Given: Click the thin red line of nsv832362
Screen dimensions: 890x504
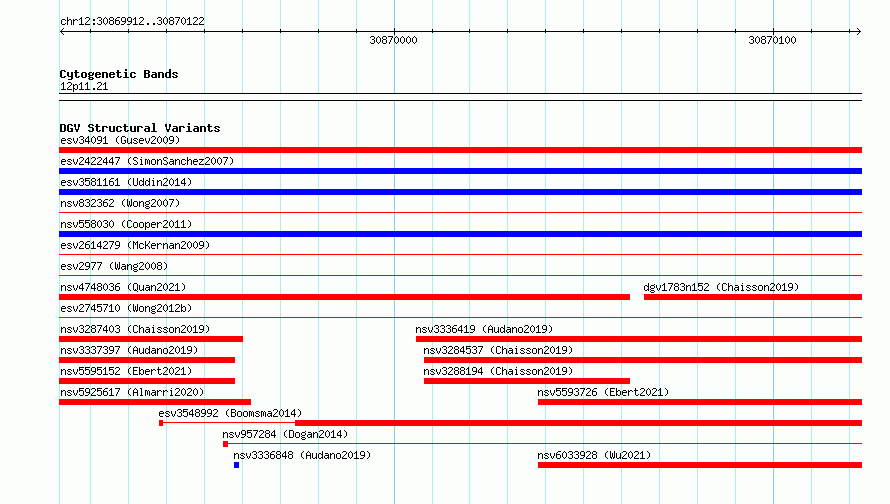Looking at the screenshot, I should click(460, 213).
